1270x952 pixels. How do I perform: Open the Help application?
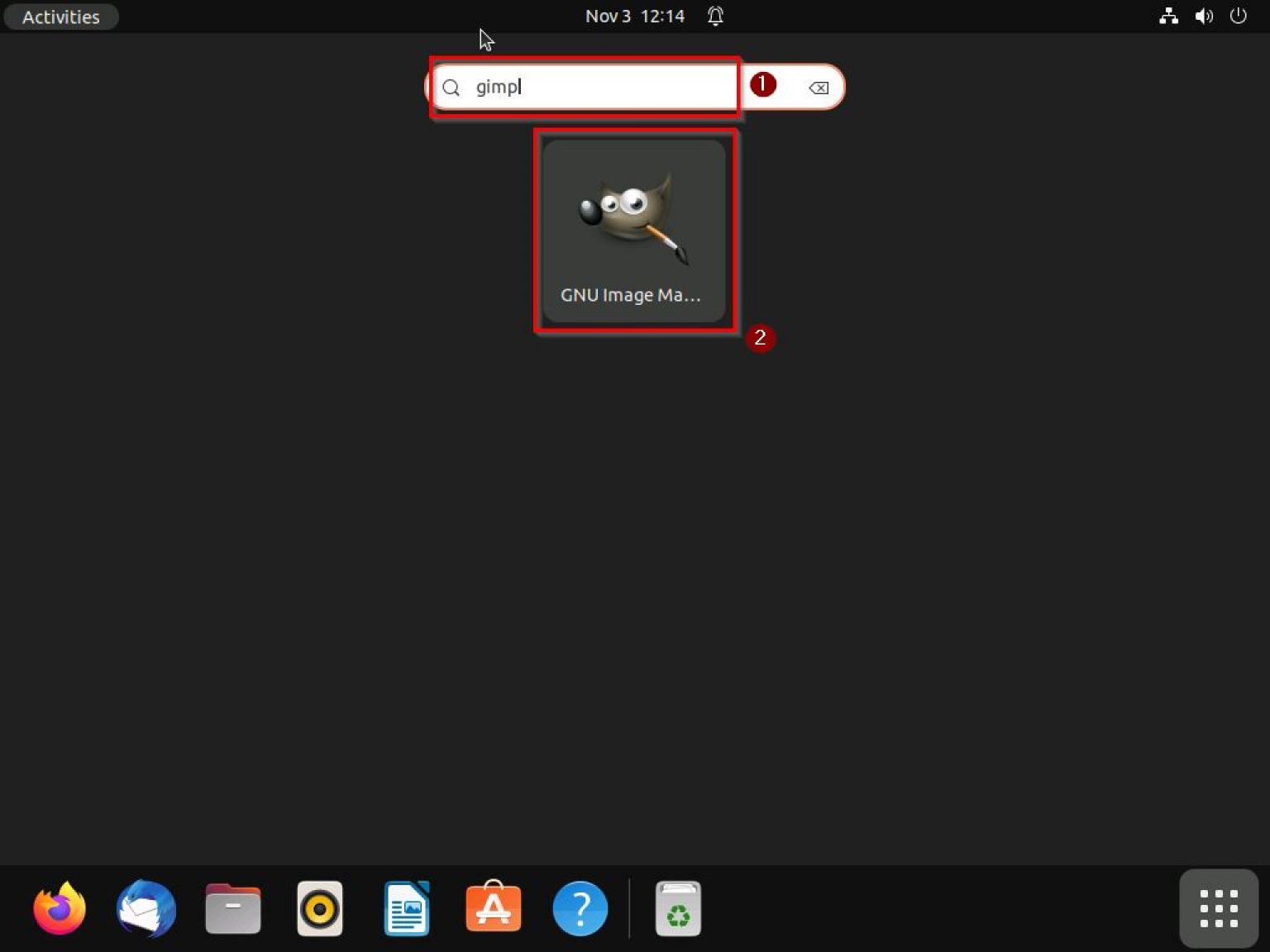coord(580,907)
